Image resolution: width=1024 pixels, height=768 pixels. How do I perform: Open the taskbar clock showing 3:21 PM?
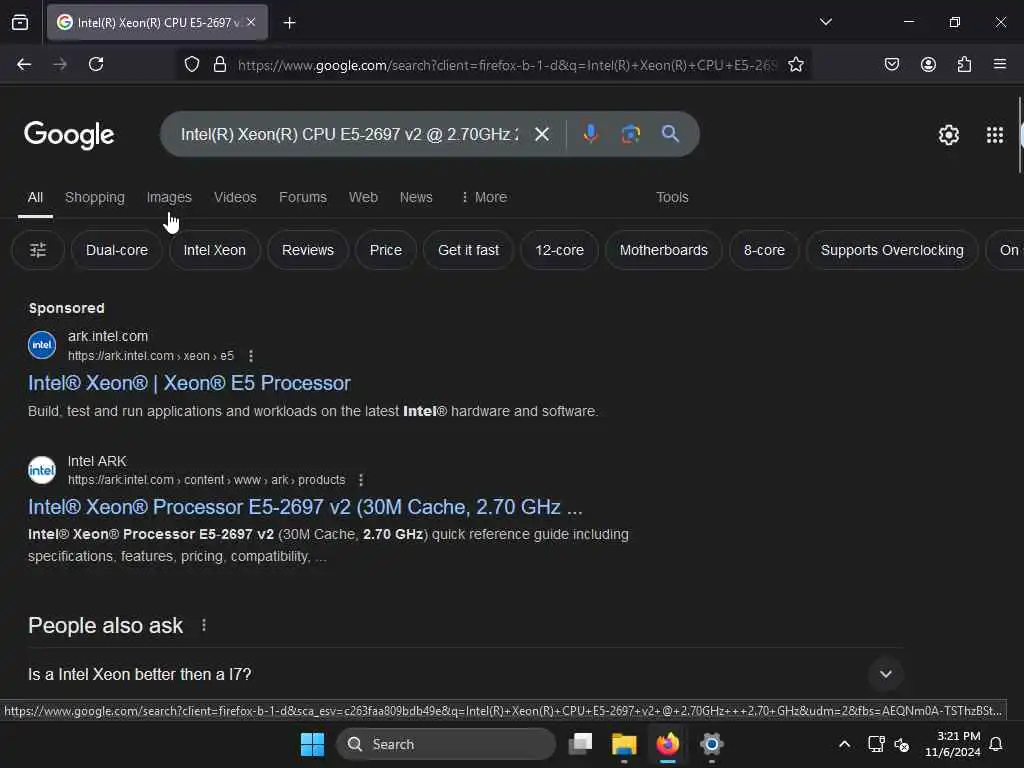953,744
